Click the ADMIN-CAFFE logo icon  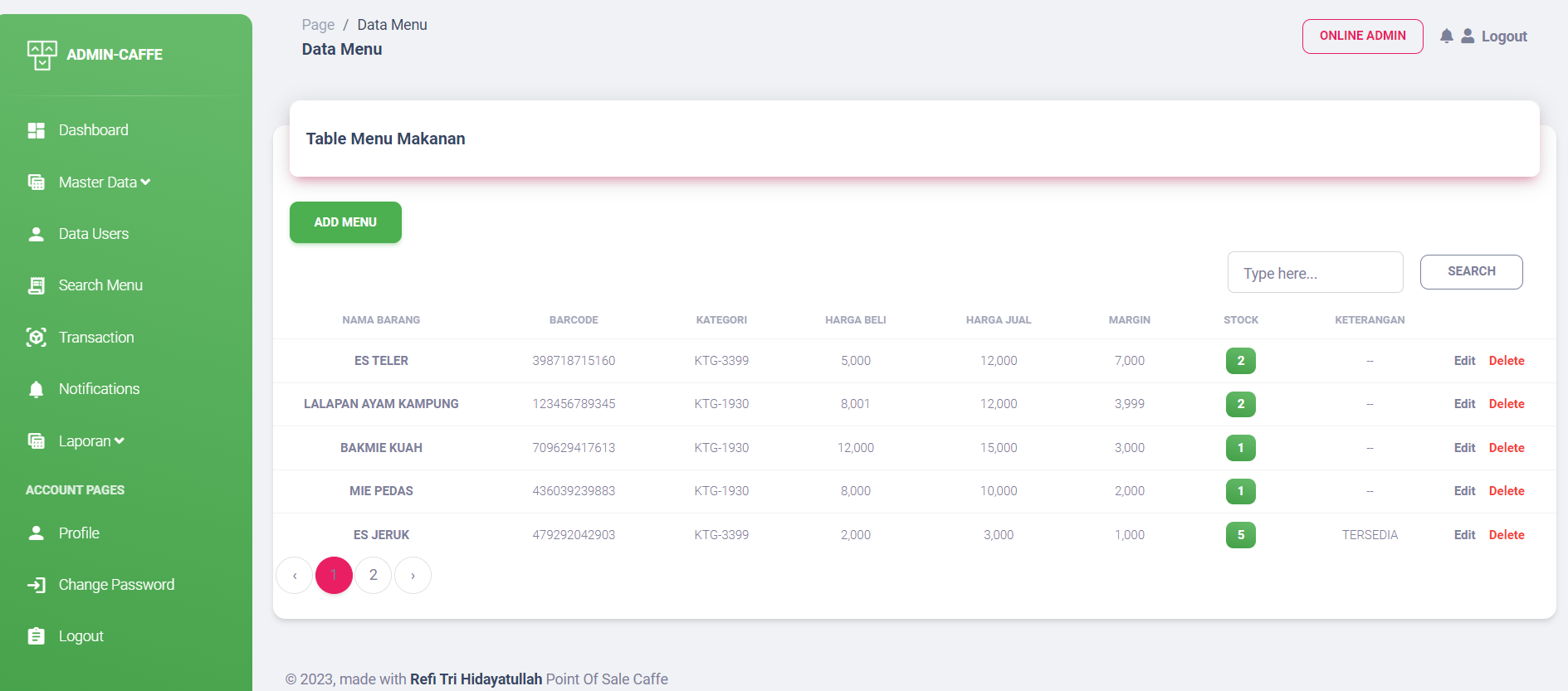pos(42,55)
